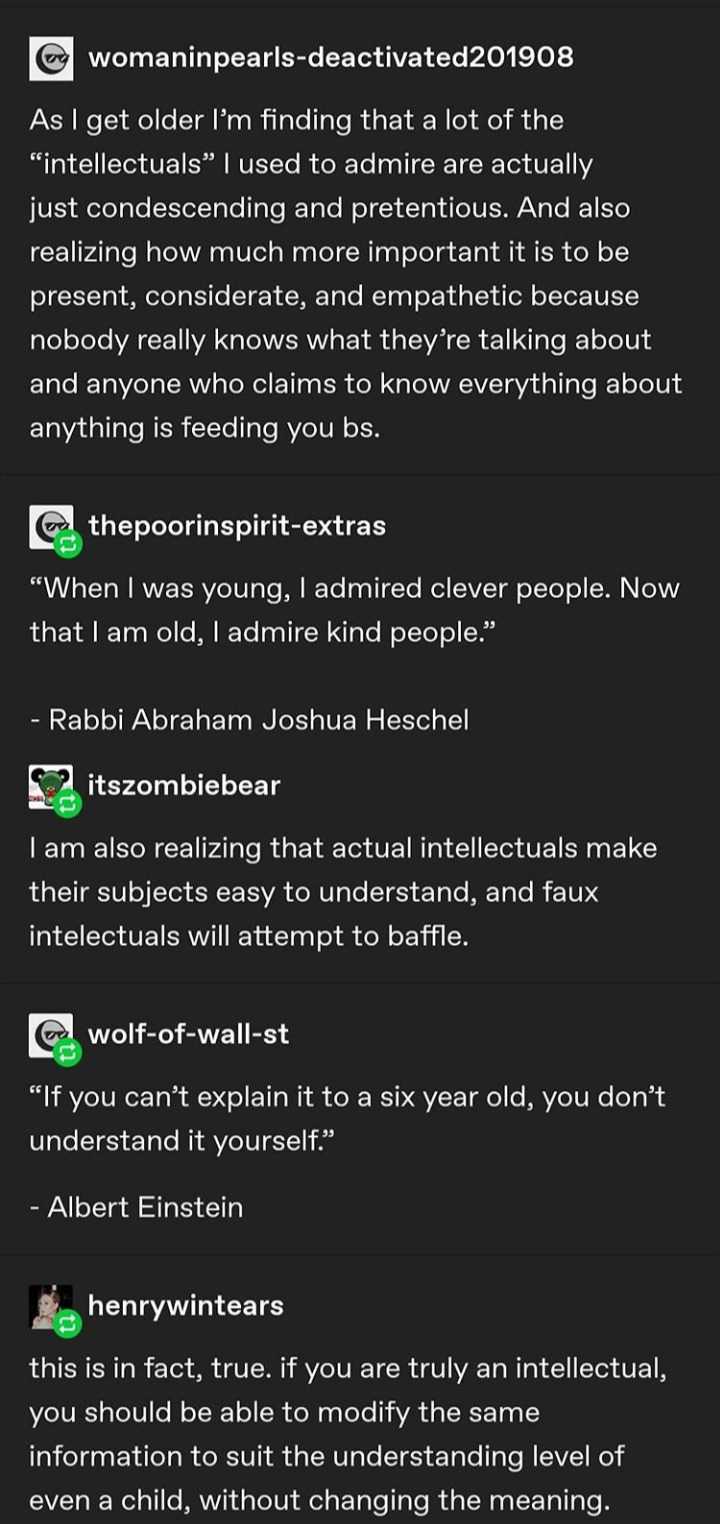Click itszombiebear's reply about faux intellectuals
This screenshot has height=1524, width=720.
[343, 891]
